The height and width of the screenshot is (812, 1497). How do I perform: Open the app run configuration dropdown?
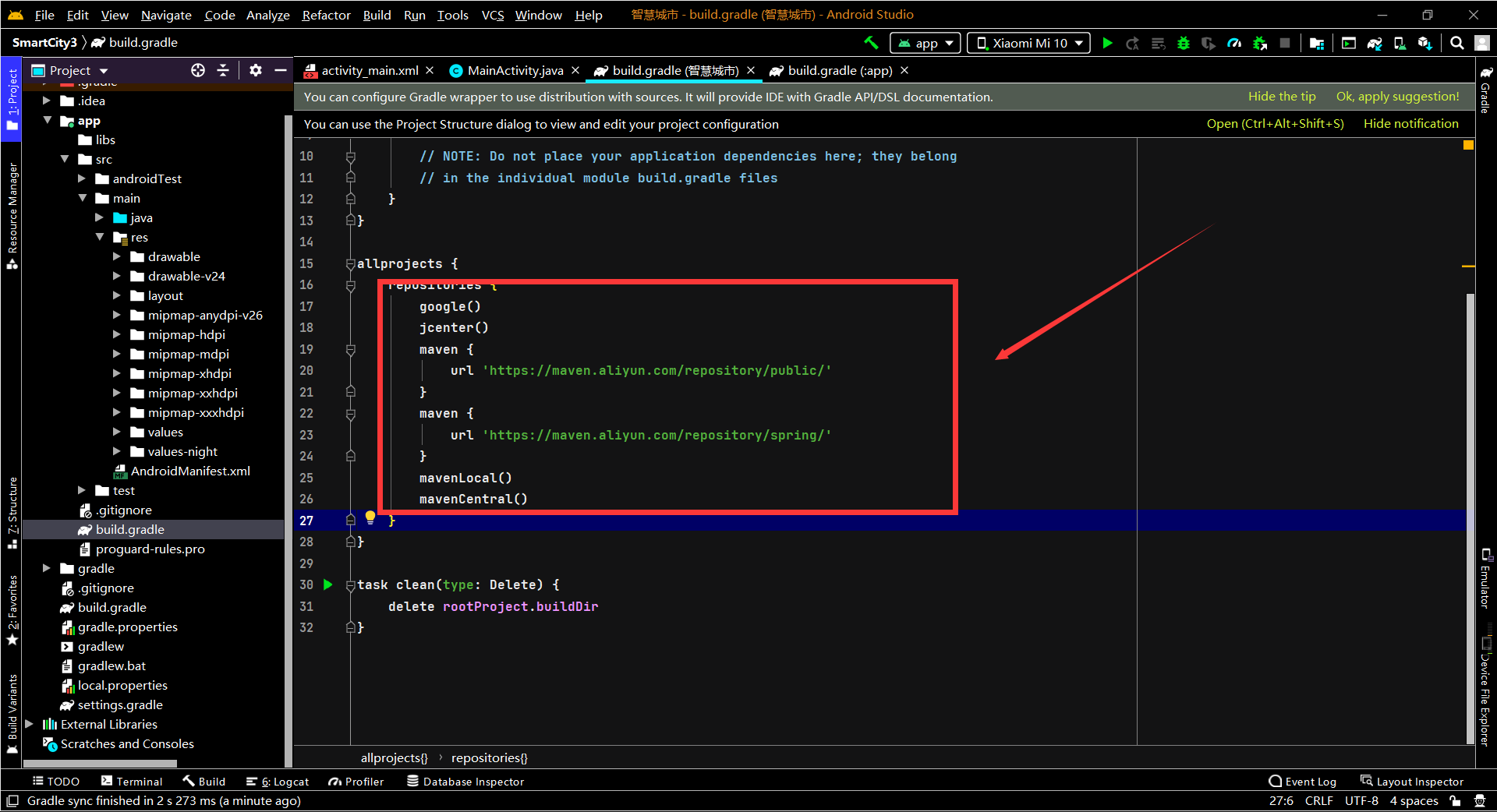[925, 43]
